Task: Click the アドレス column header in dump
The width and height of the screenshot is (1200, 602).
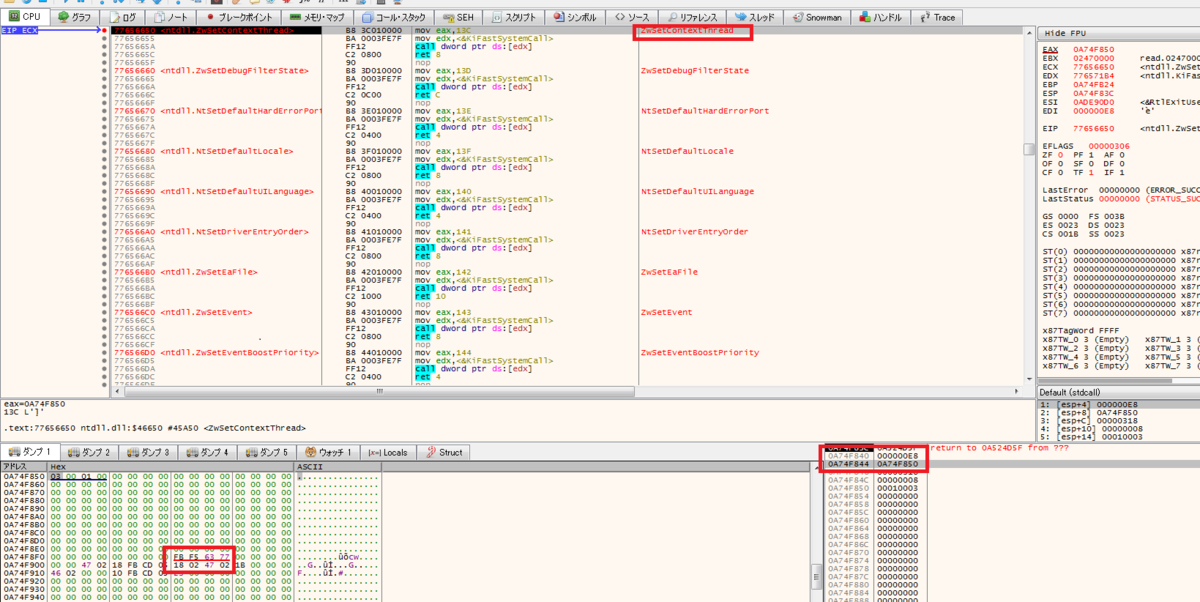Action: [x=23, y=467]
